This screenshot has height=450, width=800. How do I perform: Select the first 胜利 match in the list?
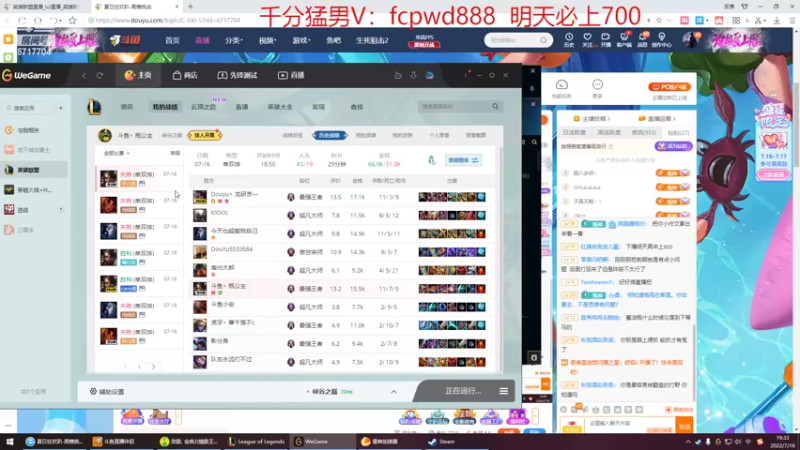tap(139, 257)
